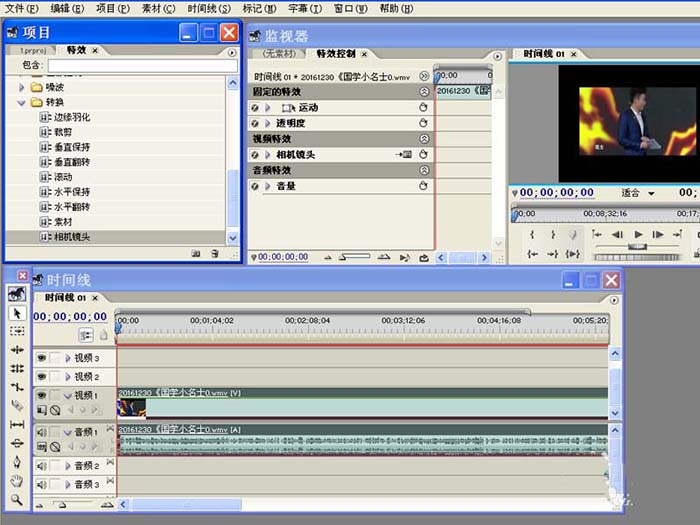This screenshot has width=700, height=525.
Task: Click the marker icon in the timeline header
Action: pos(104,335)
